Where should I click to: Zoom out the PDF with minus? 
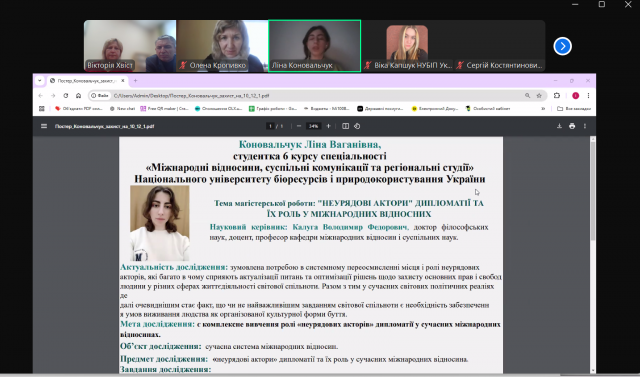(299, 126)
